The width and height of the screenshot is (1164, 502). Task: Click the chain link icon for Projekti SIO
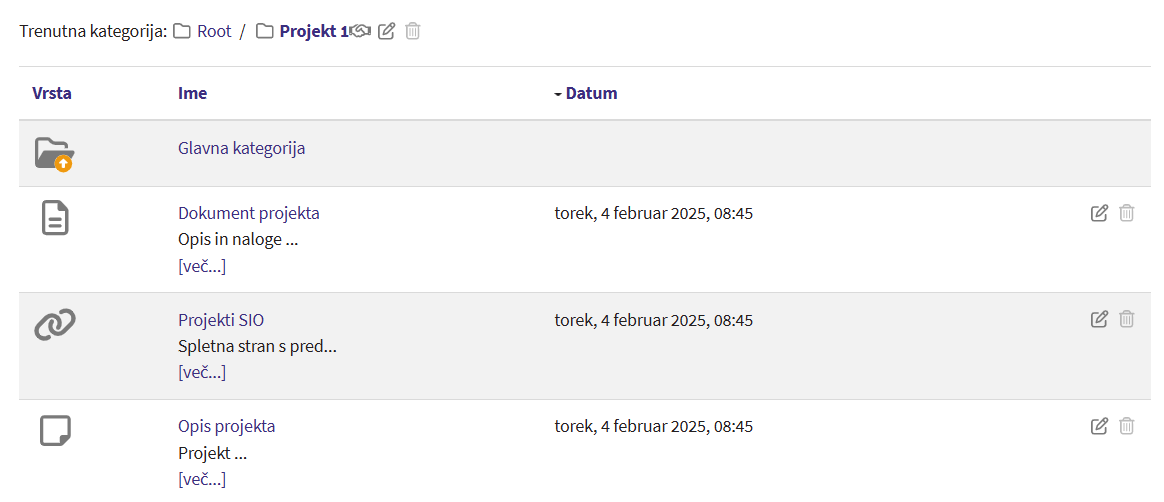pos(55,324)
